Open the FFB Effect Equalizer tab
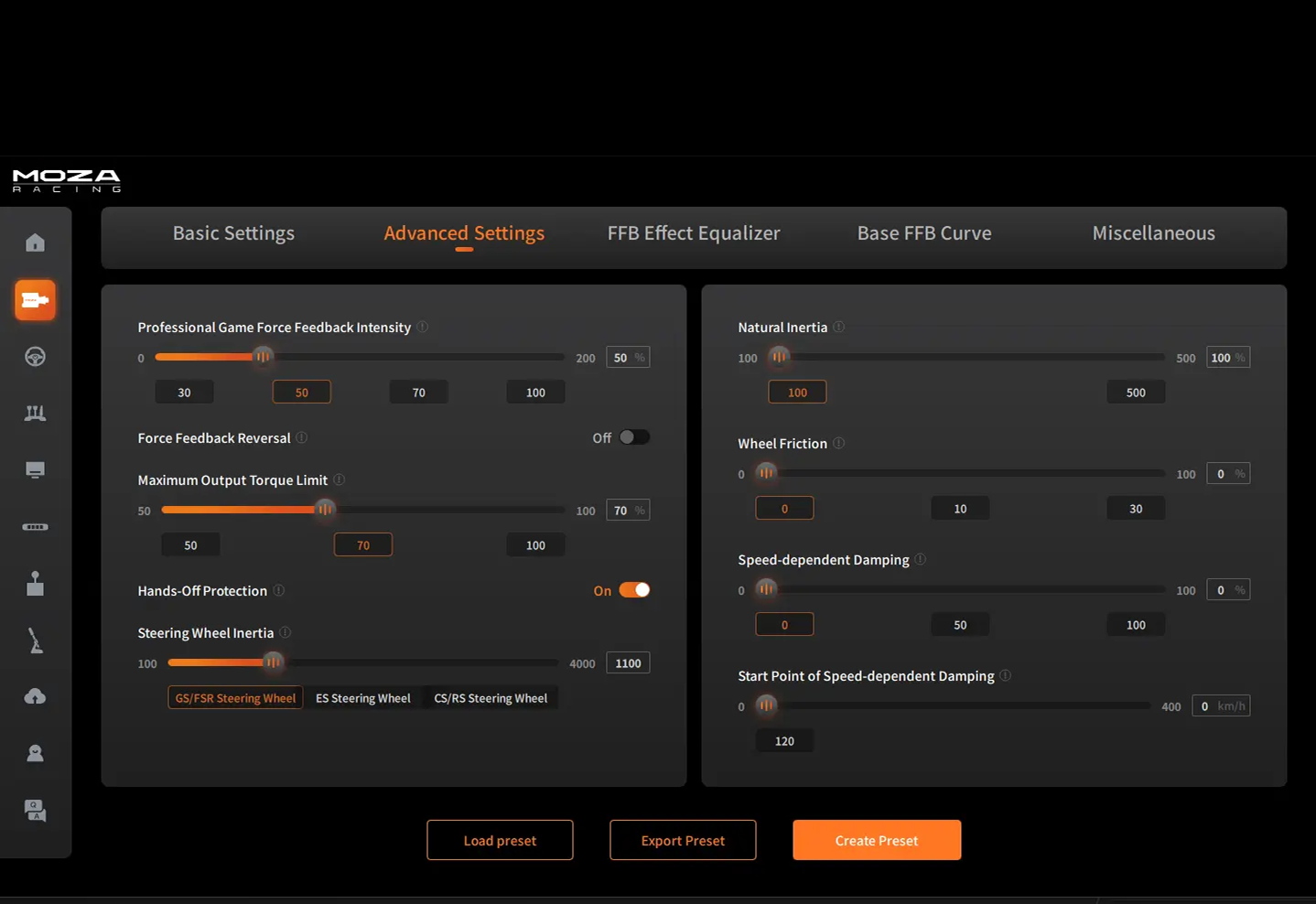The height and width of the screenshot is (904, 1316). coord(694,233)
